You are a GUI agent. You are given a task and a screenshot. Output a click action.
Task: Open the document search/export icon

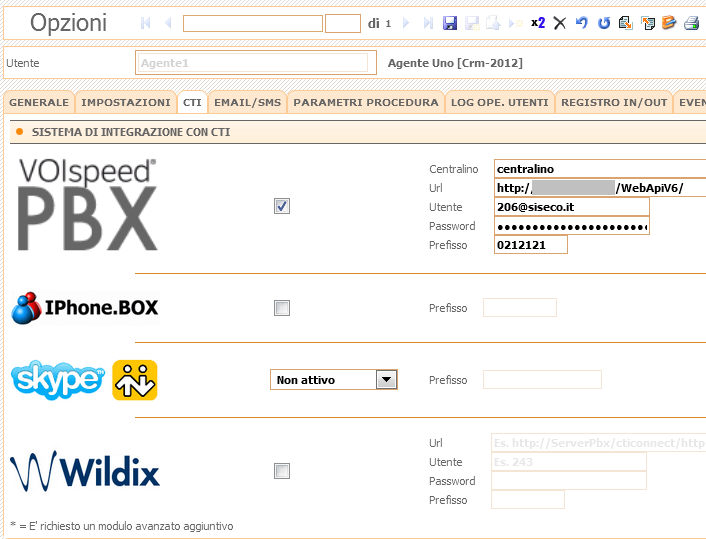625,23
